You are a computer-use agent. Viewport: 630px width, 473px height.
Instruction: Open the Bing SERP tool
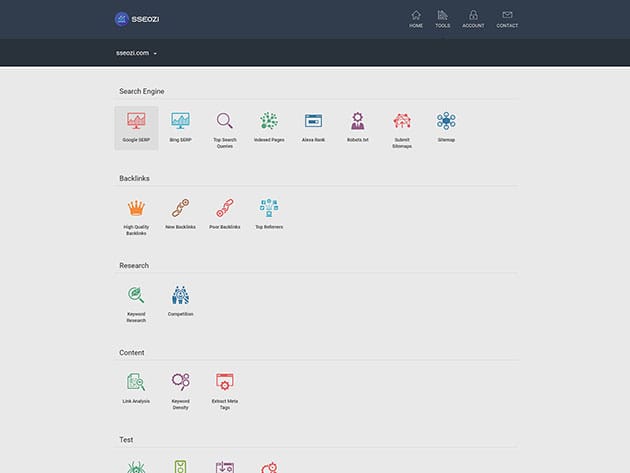click(x=180, y=127)
